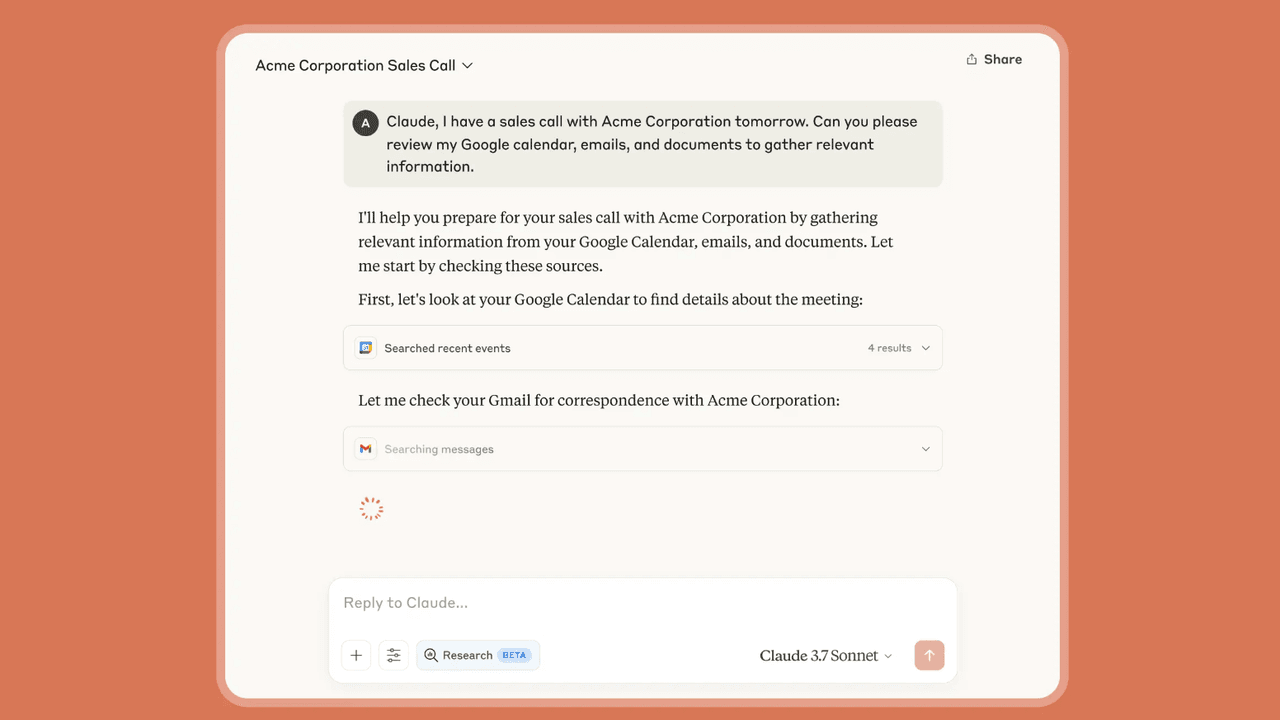
Task: Click the Google Calendar icon in search results
Action: [x=366, y=347]
